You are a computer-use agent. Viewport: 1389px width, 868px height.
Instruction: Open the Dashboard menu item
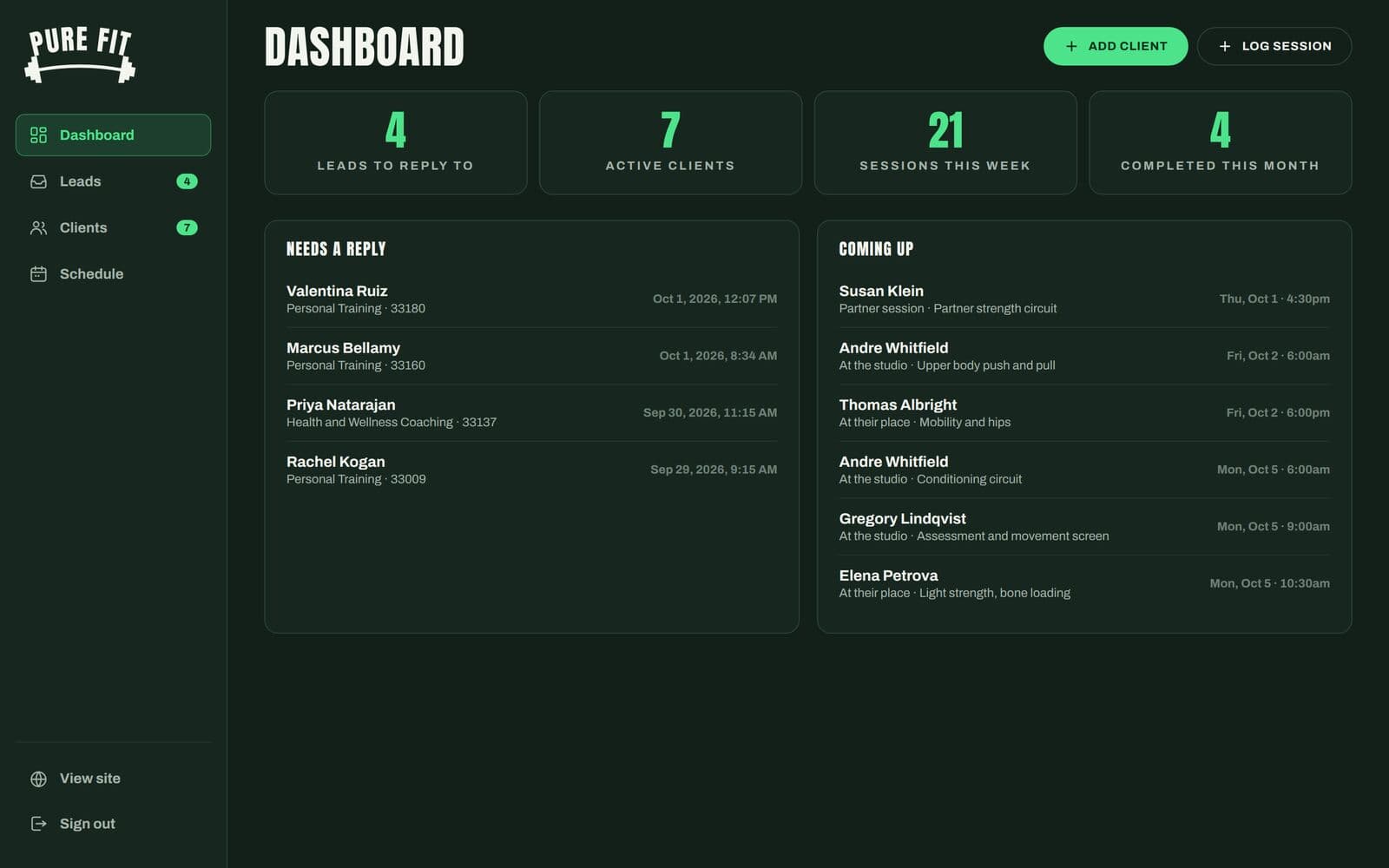click(113, 135)
